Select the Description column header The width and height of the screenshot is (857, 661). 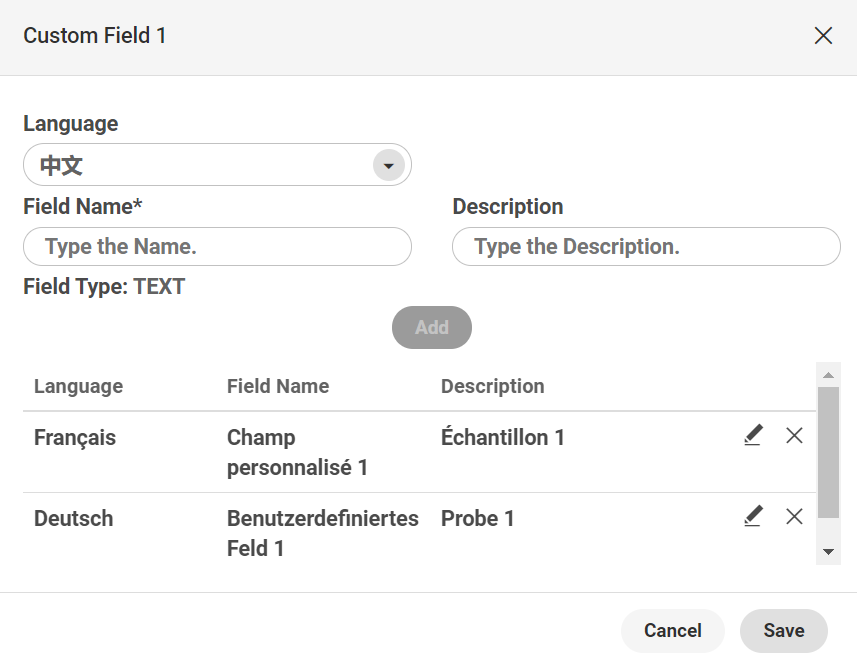point(492,386)
